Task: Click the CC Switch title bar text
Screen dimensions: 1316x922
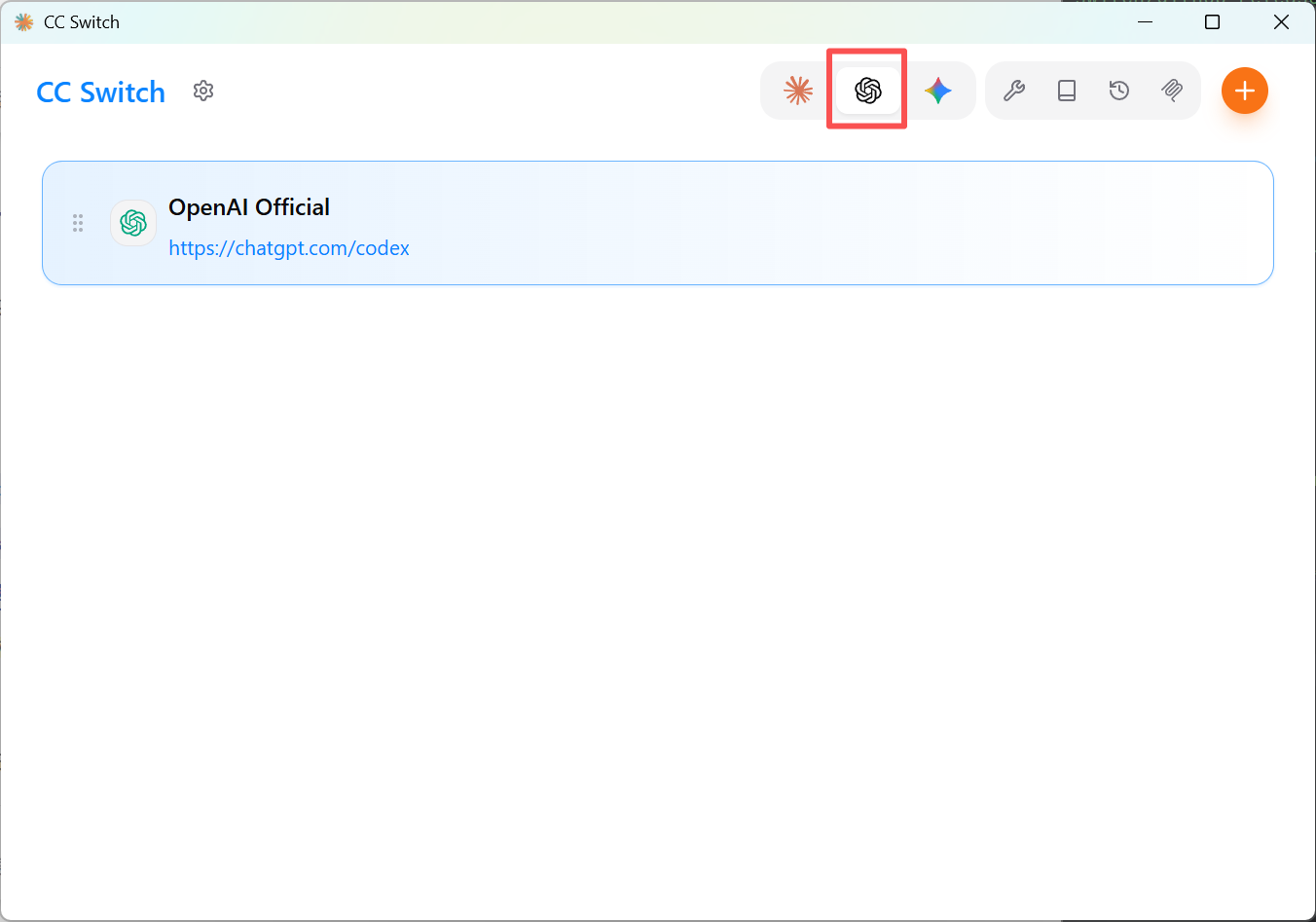Action: 82,21
